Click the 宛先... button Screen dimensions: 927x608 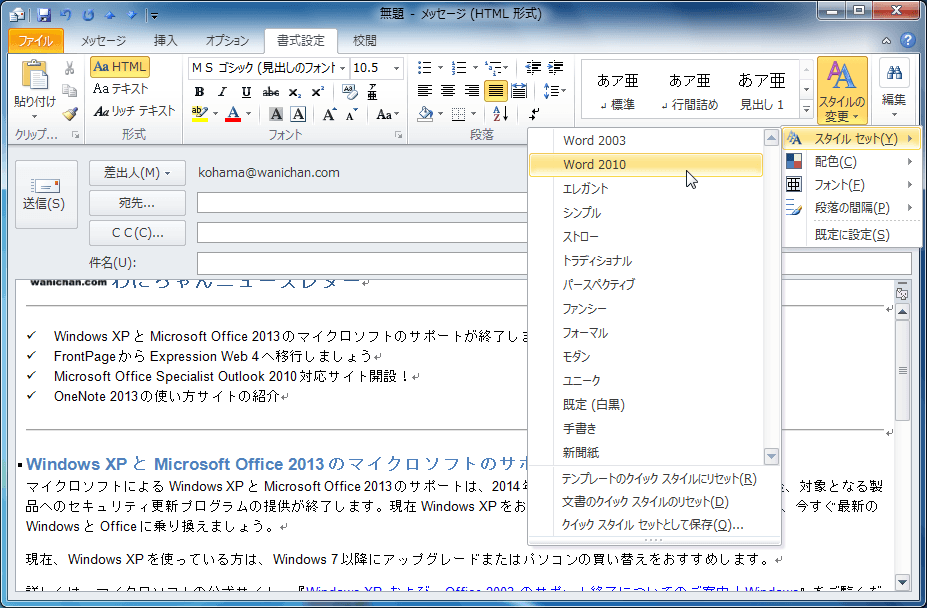tap(137, 203)
